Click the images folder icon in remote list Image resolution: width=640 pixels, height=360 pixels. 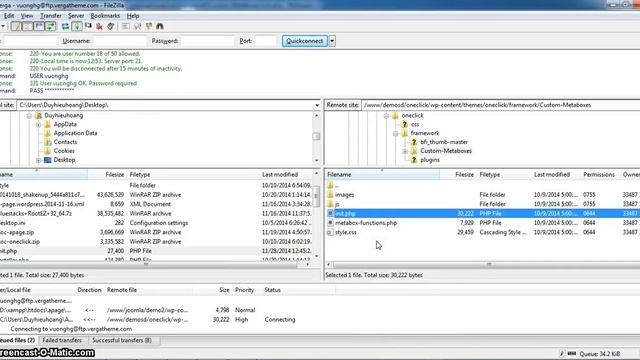click(x=330, y=195)
